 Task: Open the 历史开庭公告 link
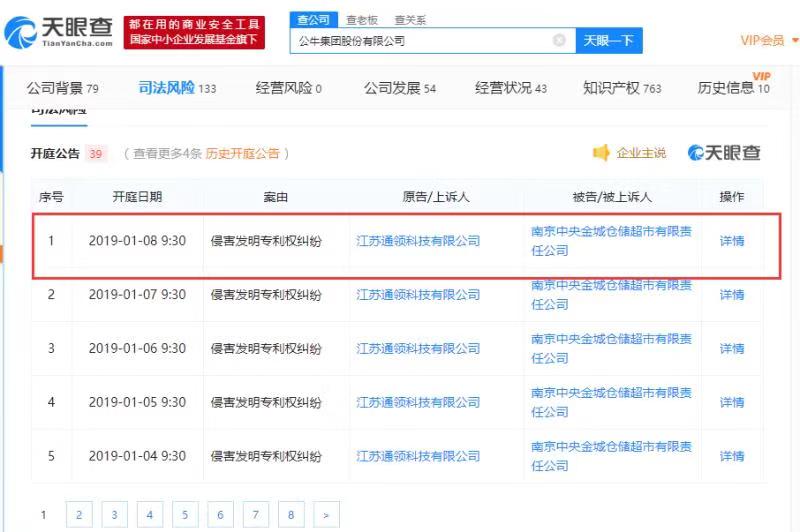pyautogui.click(x=242, y=154)
